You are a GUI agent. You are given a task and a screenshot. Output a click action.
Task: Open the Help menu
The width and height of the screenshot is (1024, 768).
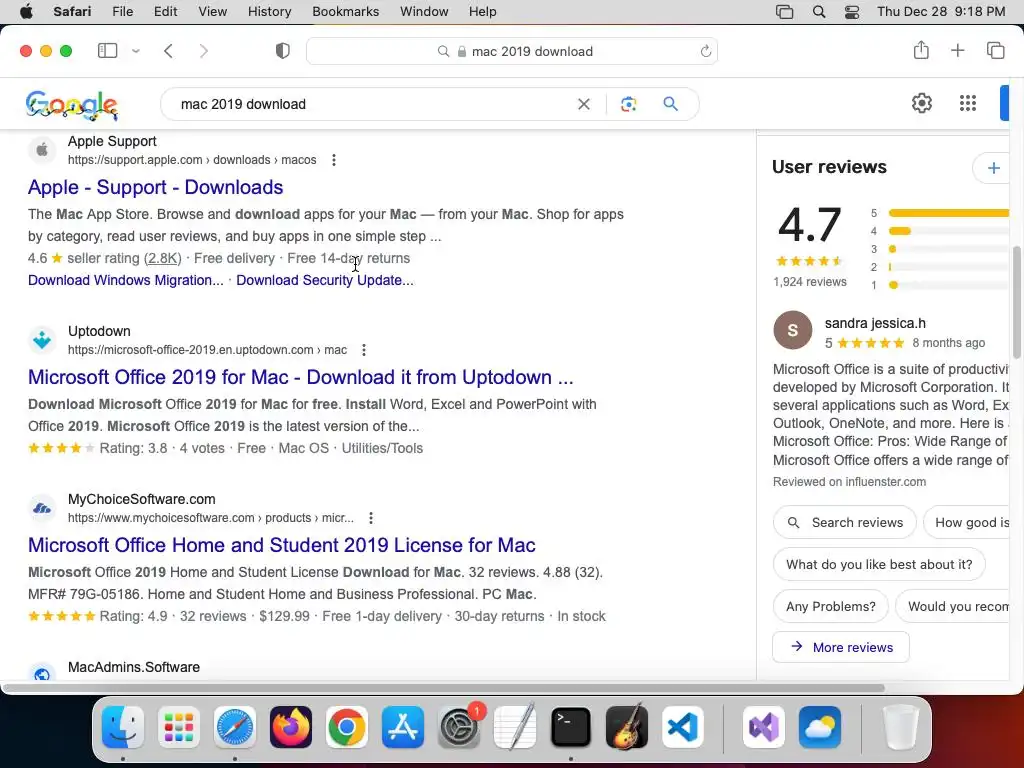(x=483, y=12)
